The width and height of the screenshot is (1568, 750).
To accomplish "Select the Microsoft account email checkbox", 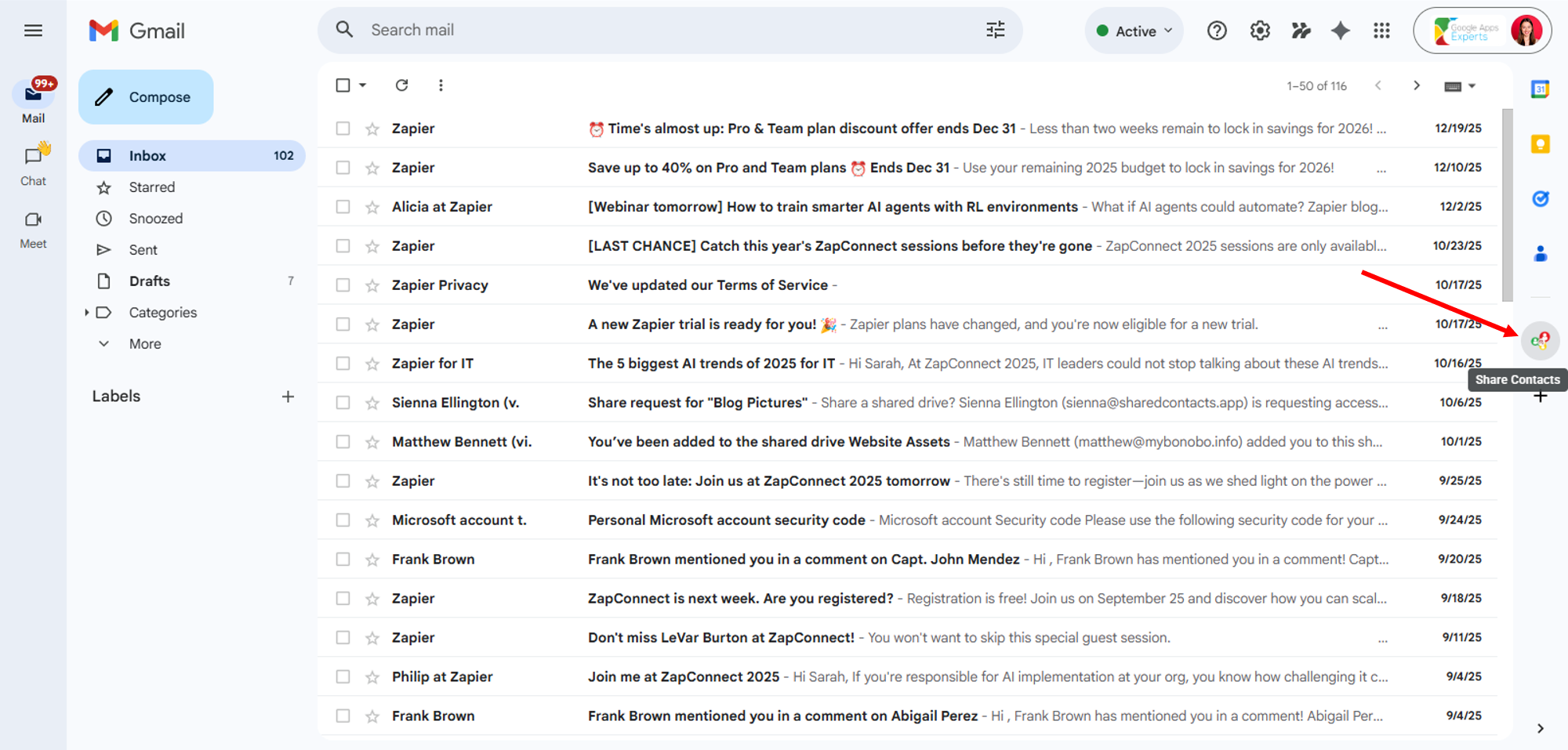I will pos(343,520).
